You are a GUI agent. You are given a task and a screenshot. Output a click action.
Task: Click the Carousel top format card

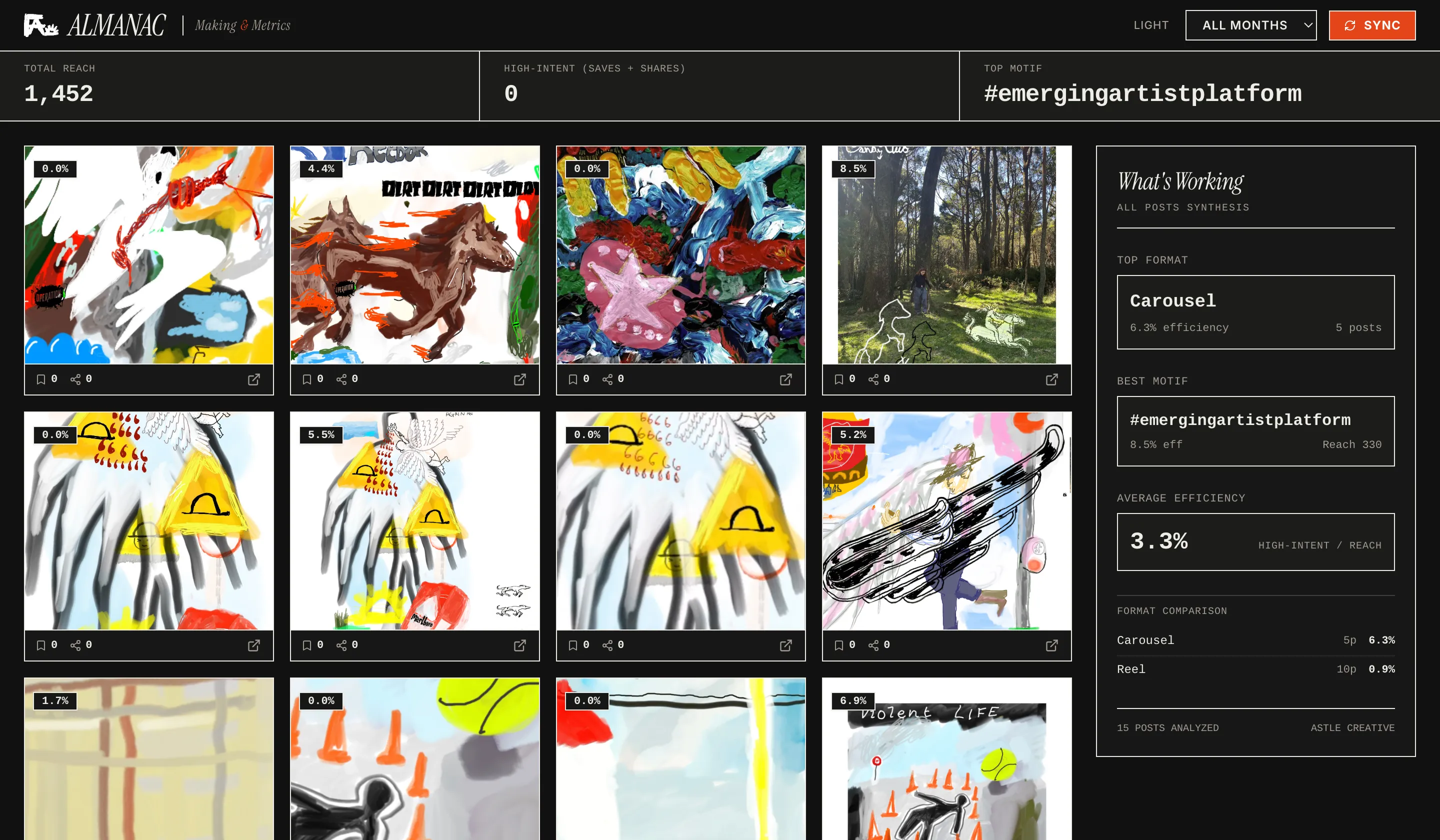pyautogui.click(x=1255, y=312)
